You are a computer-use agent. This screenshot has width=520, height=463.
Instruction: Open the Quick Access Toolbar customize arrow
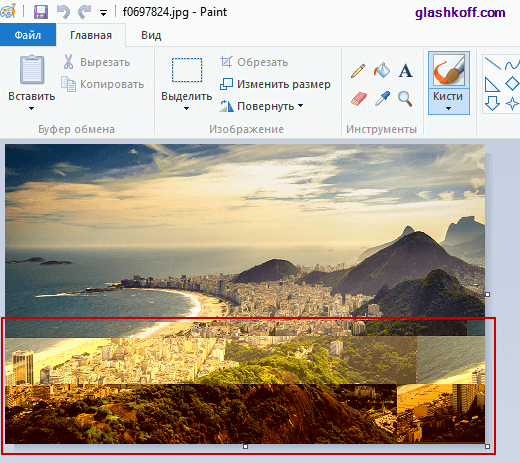pyautogui.click(x=104, y=13)
